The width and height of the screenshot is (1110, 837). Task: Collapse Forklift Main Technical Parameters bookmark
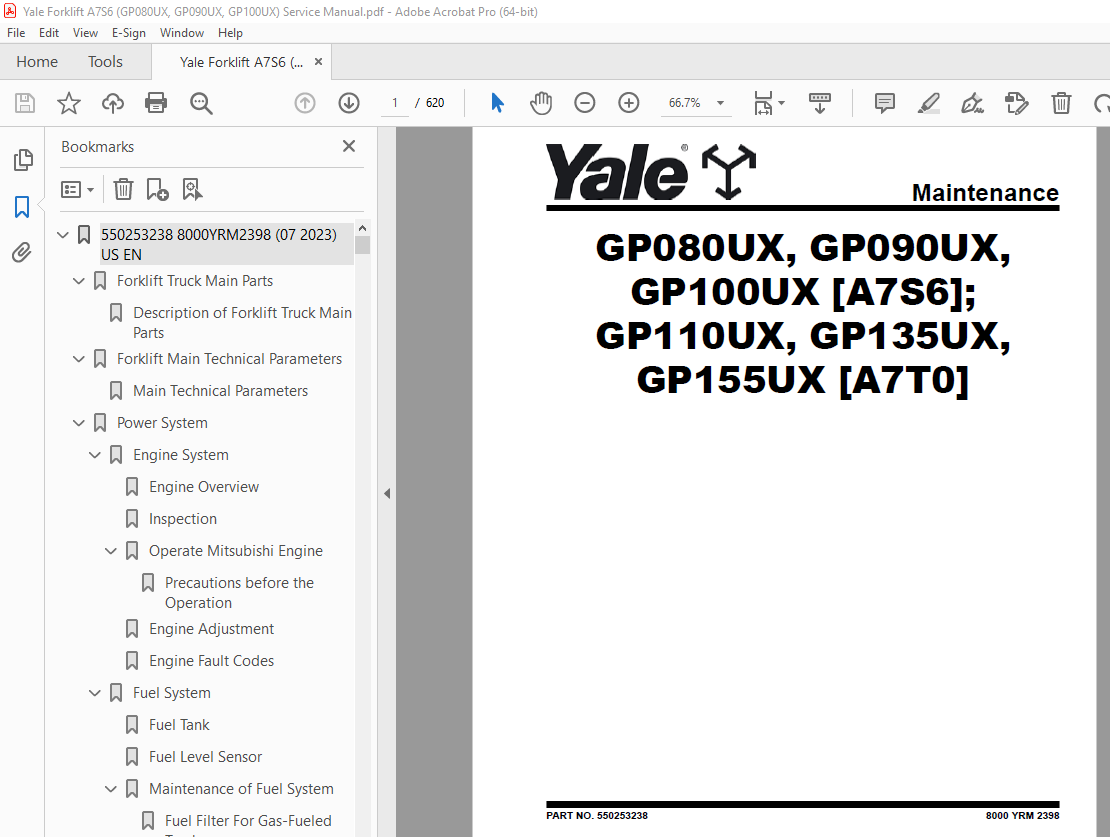point(79,359)
